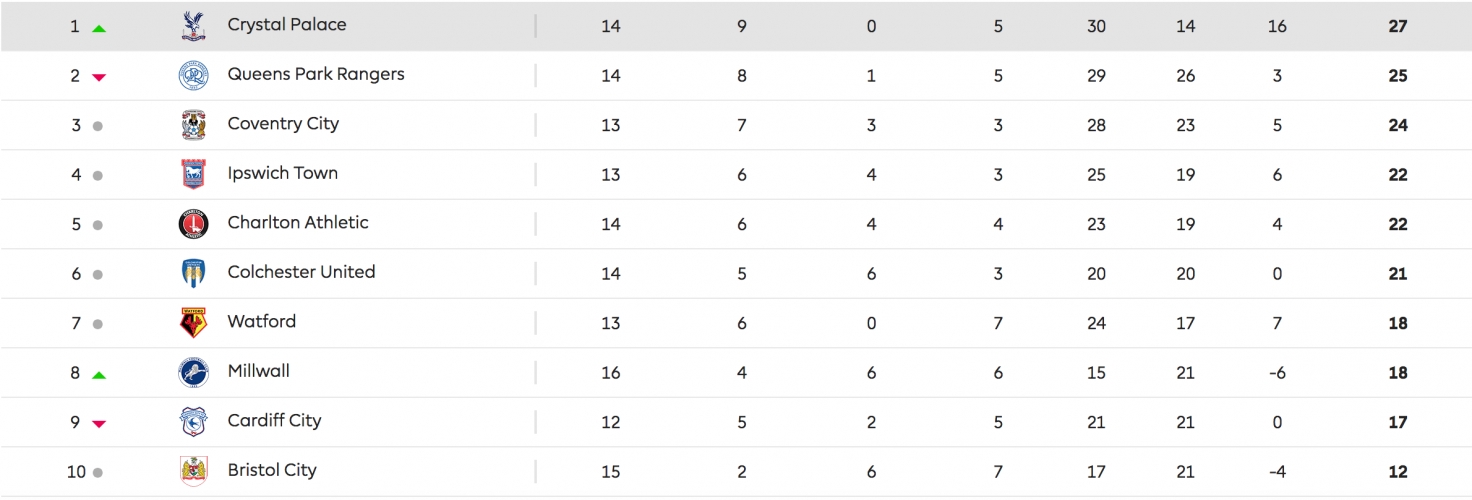The width and height of the screenshot is (1472, 500).
Task: Click green up arrow beside position 1
Action: click(x=98, y=28)
